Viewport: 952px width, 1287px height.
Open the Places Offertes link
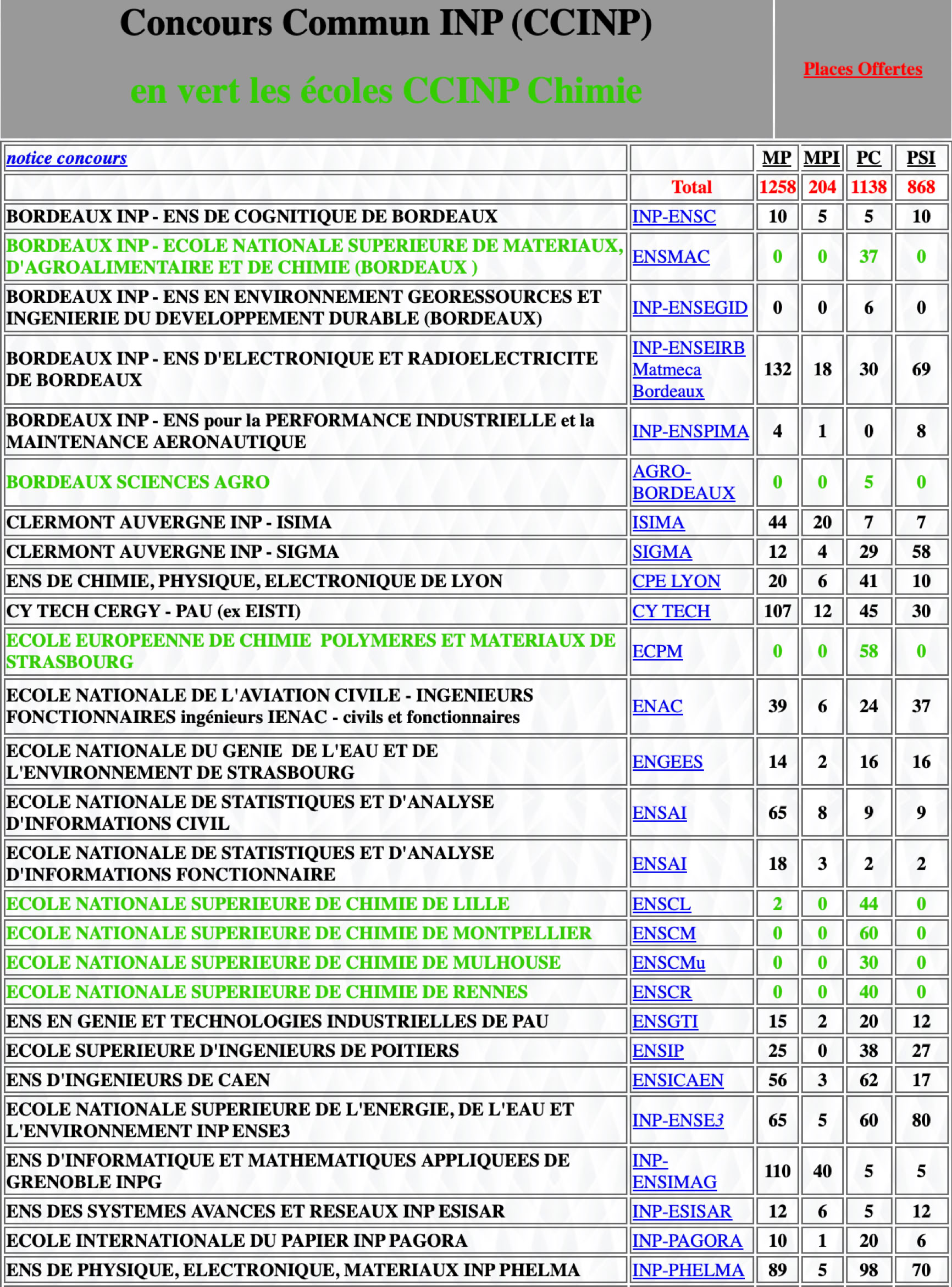(x=862, y=69)
